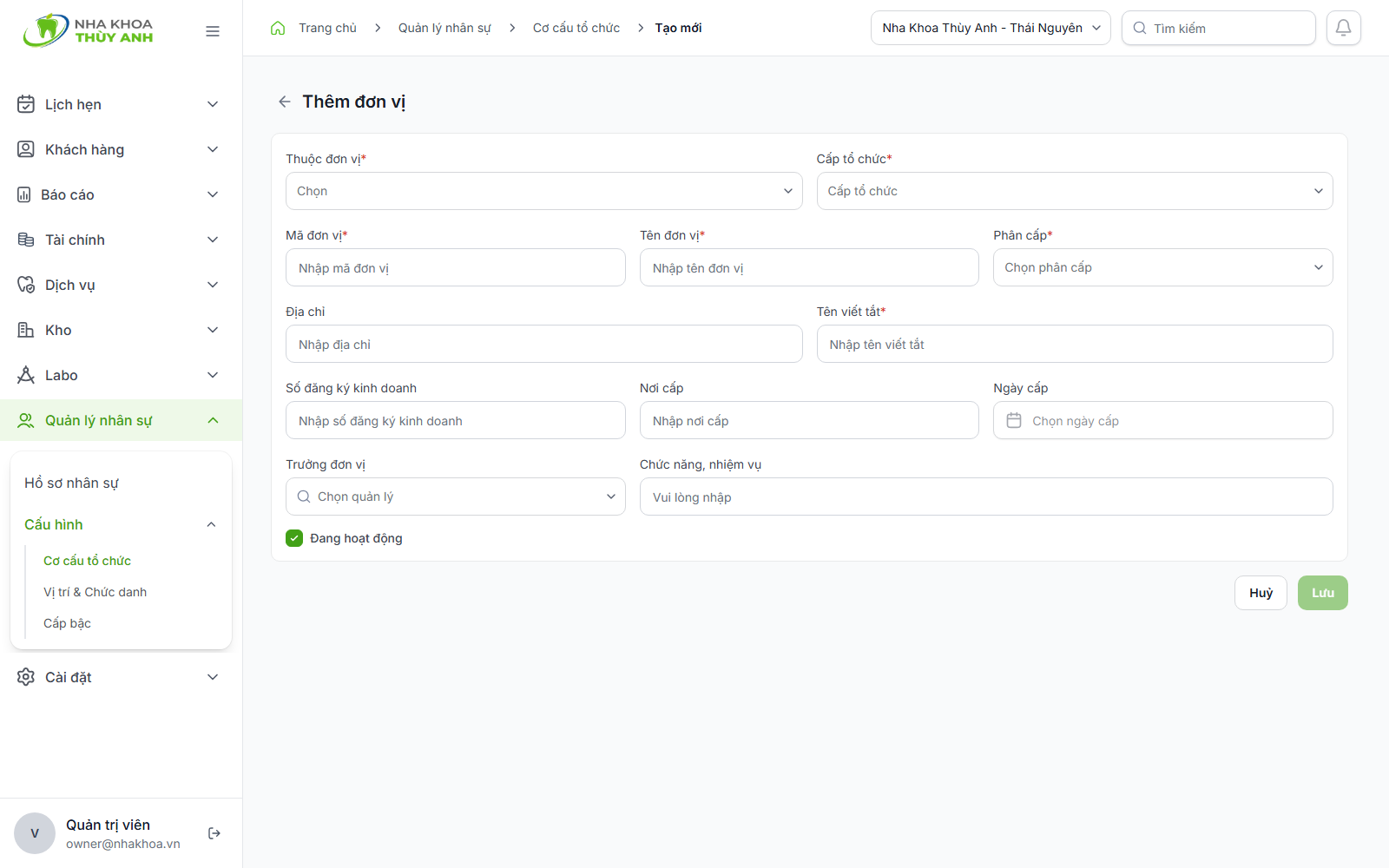The width and height of the screenshot is (1389, 868).
Task: Click the Lịch hẹn calendar icon
Action: [x=26, y=104]
